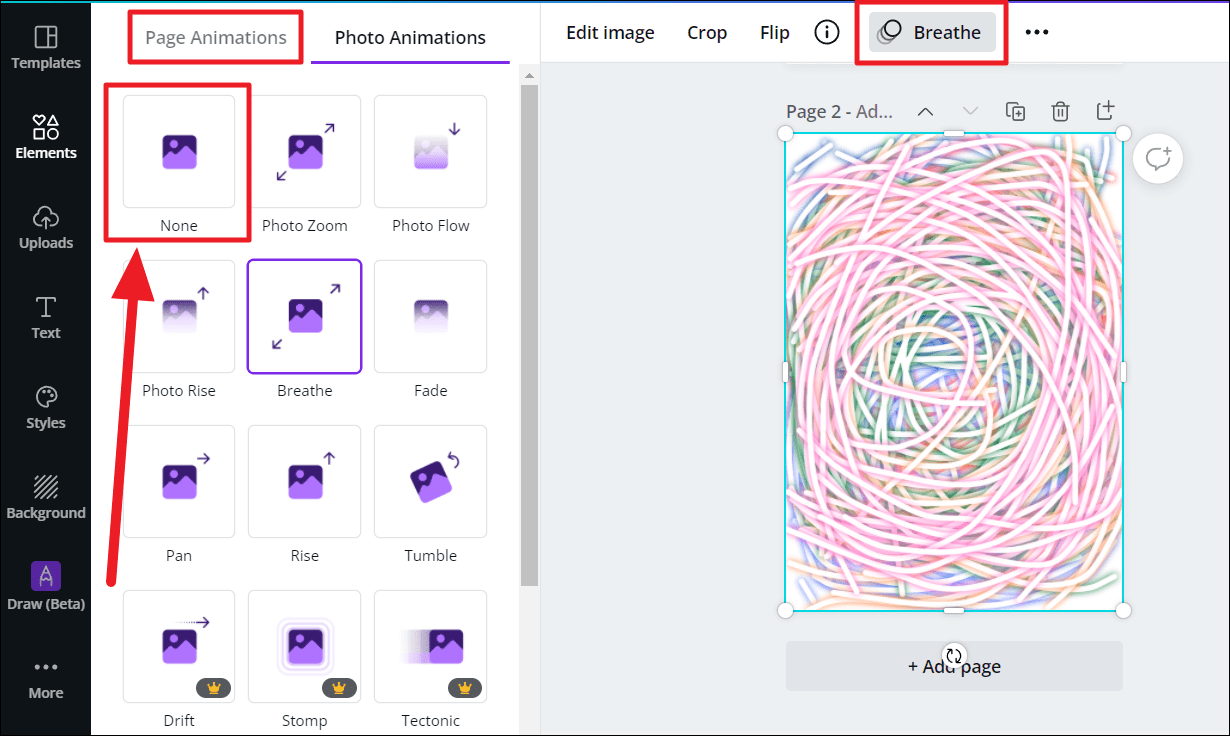Switch to the Page Animations tab
Viewport: 1230px width, 736px height.
[216, 38]
